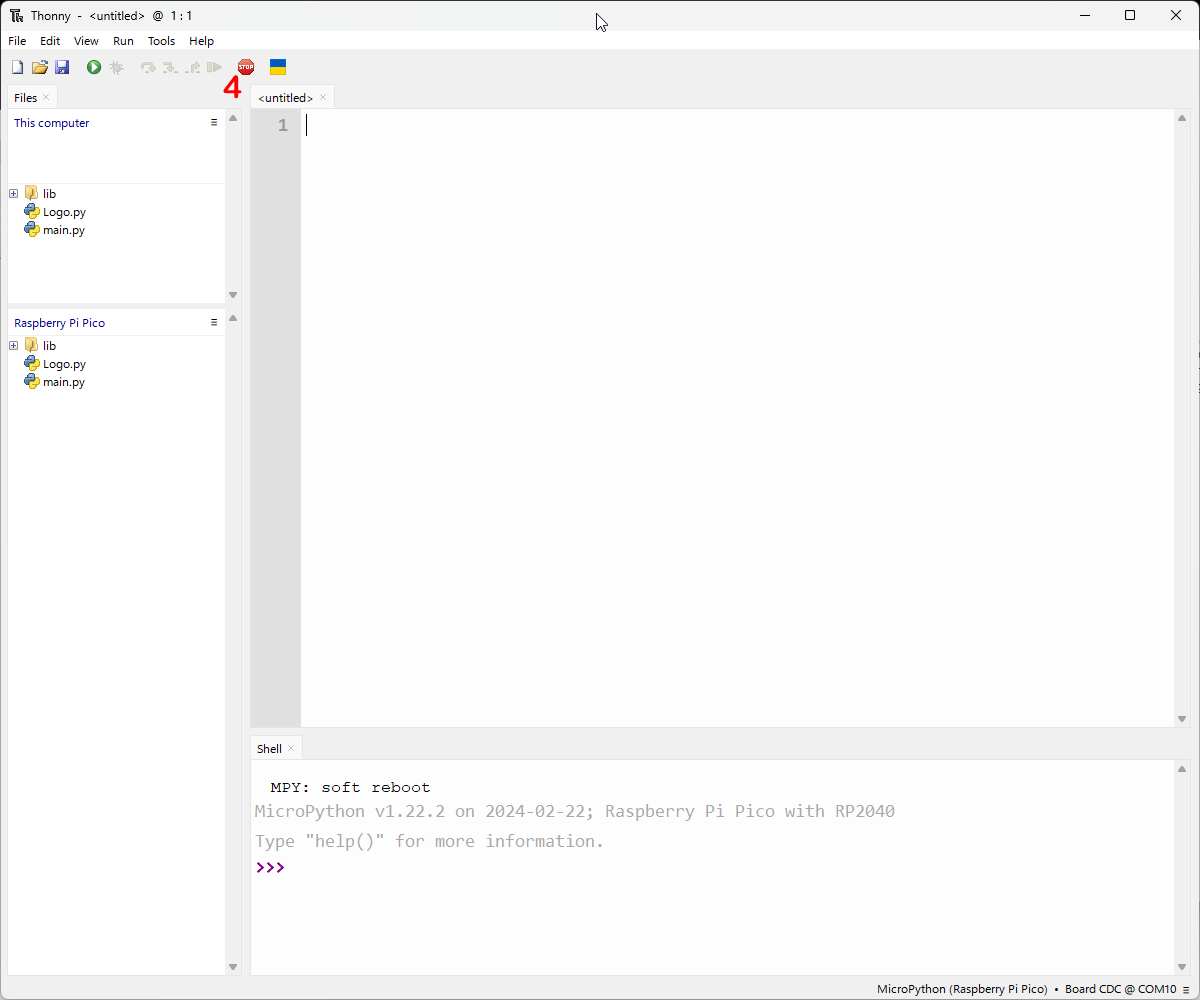Open a file with the folder toolbar icon
Viewport: 1200px width, 1000px height.
[39, 66]
